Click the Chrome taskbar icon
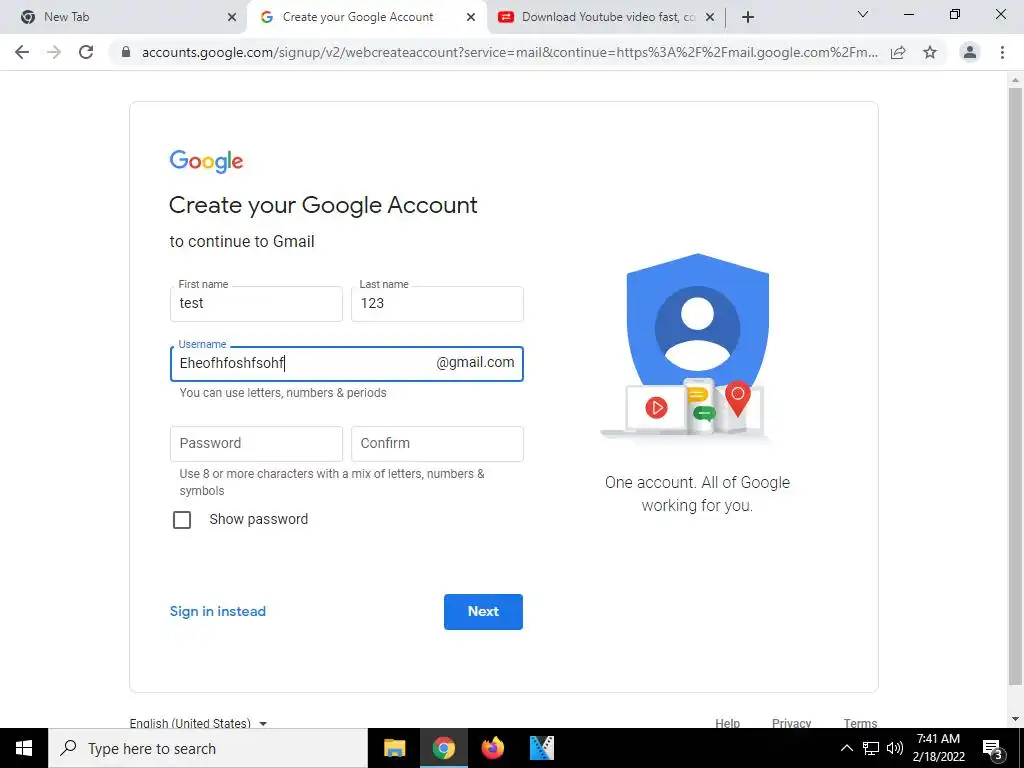1024x768 pixels. coord(443,748)
